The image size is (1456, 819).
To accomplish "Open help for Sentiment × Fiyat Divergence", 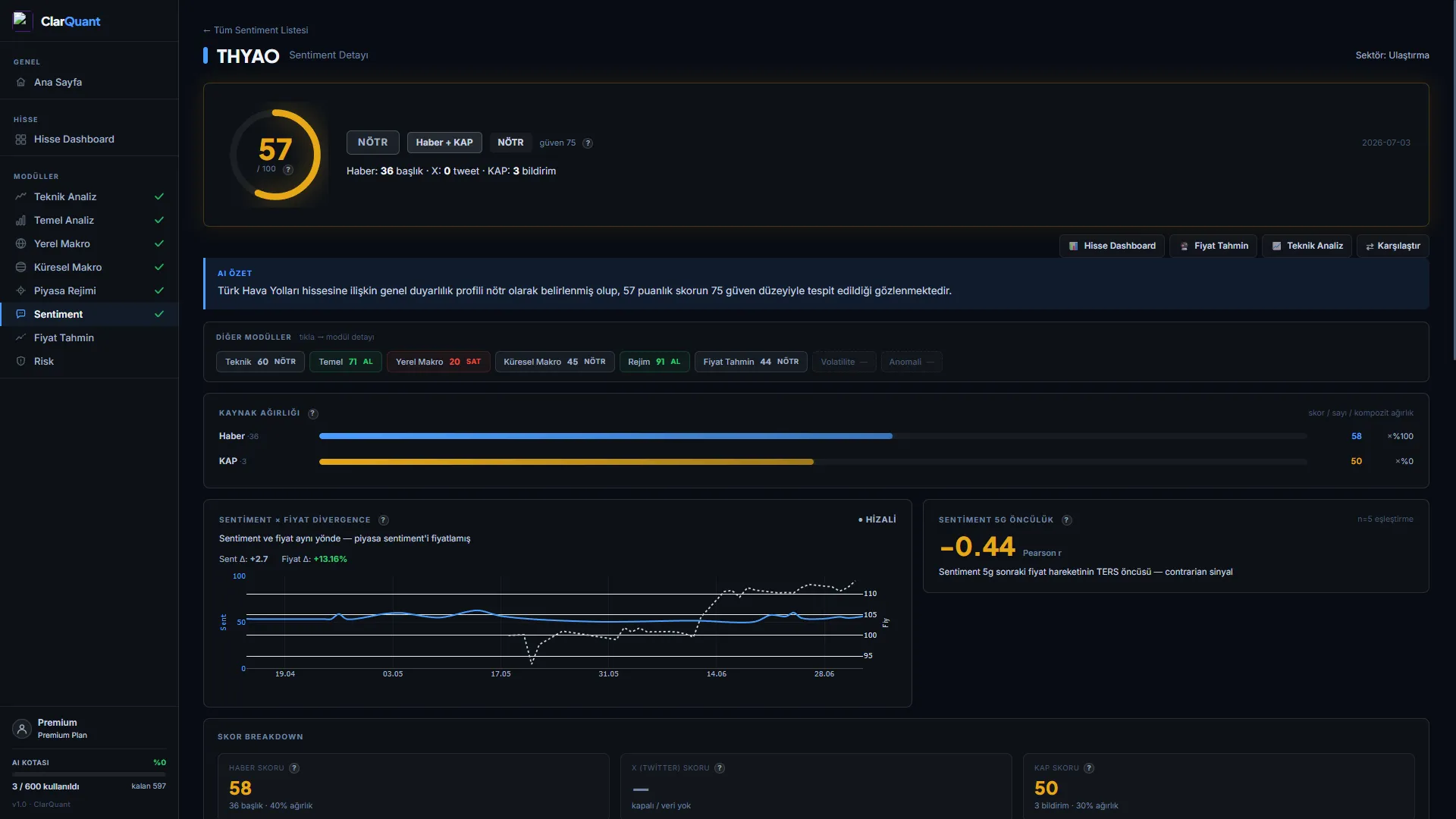I will point(384,520).
